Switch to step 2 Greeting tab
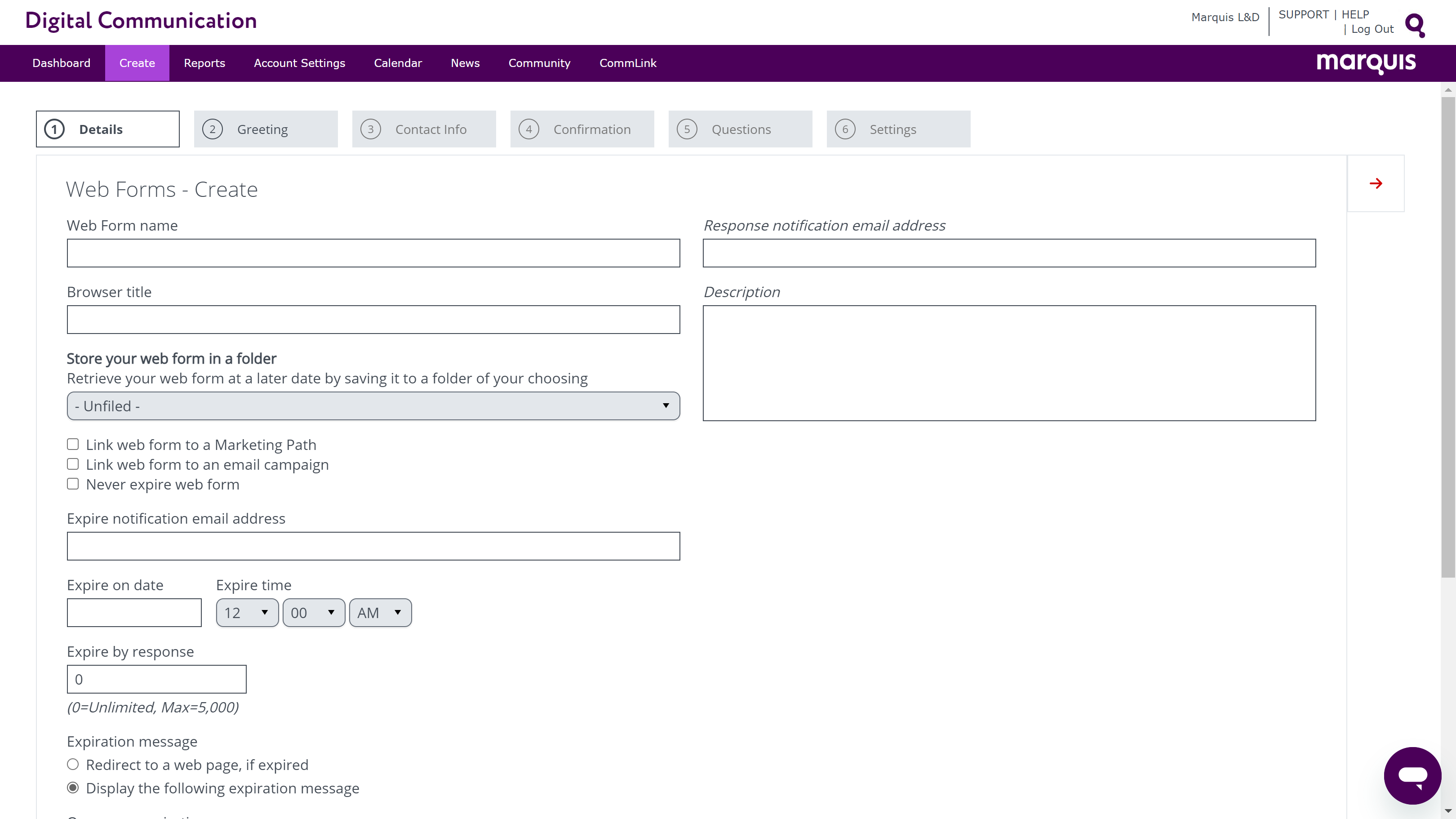The height and width of the screenshot is (819, 1456). click(x=266, y=129)
